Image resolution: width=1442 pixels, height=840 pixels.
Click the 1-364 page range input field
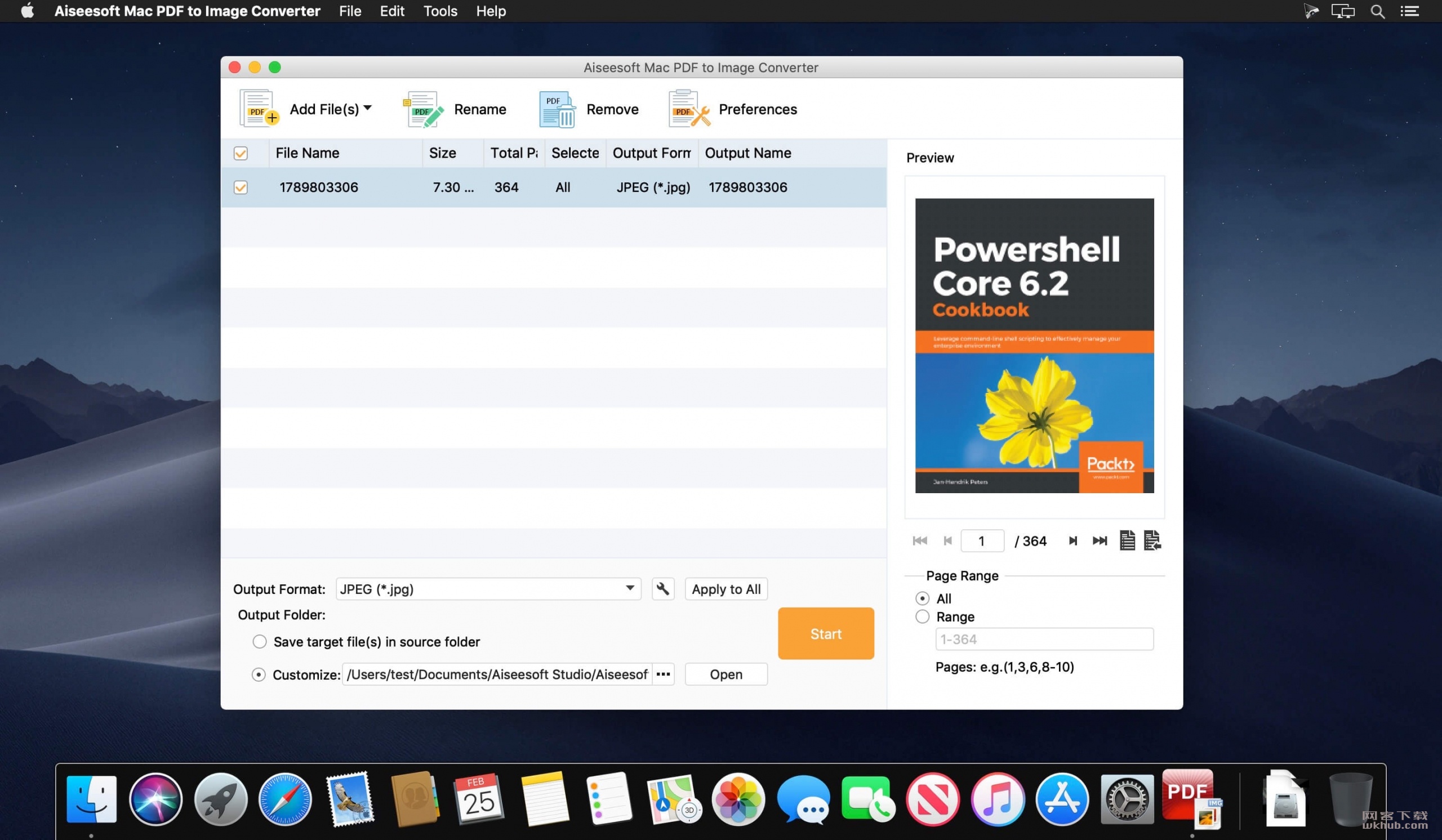click(1044, 640)
